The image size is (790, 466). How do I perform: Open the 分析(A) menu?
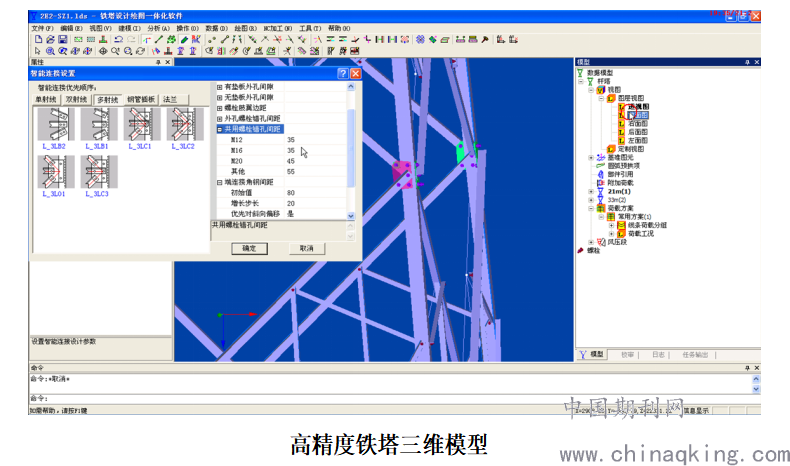click(158, 28)
